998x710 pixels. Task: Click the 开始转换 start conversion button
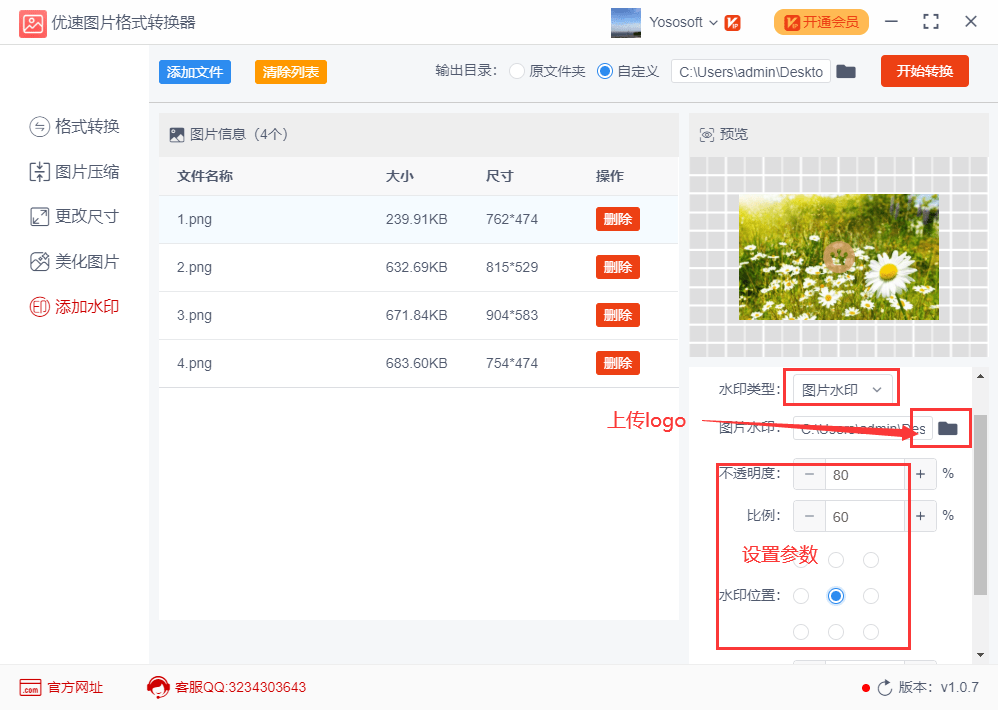pyautogui.click(x=925, y=71)
